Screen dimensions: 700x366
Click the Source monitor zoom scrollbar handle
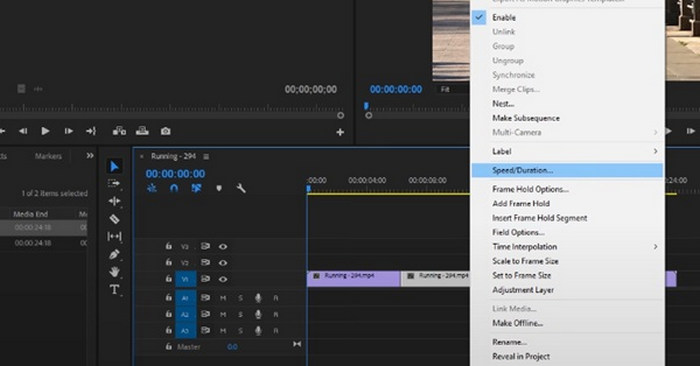341,115
